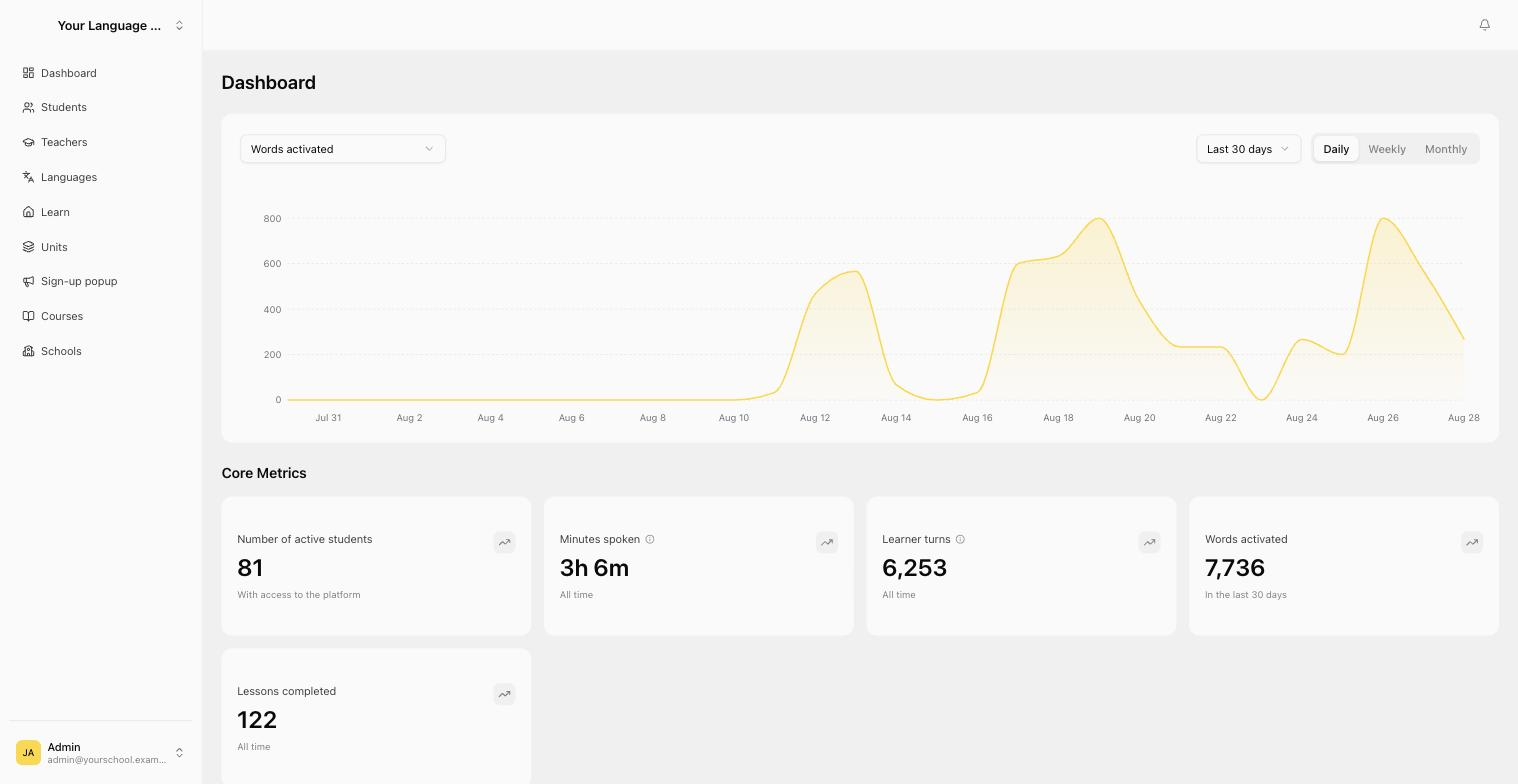Viewport: 1518px width, 784px height.
Task: Expand the Your Language school switcher
Action: 101,25
